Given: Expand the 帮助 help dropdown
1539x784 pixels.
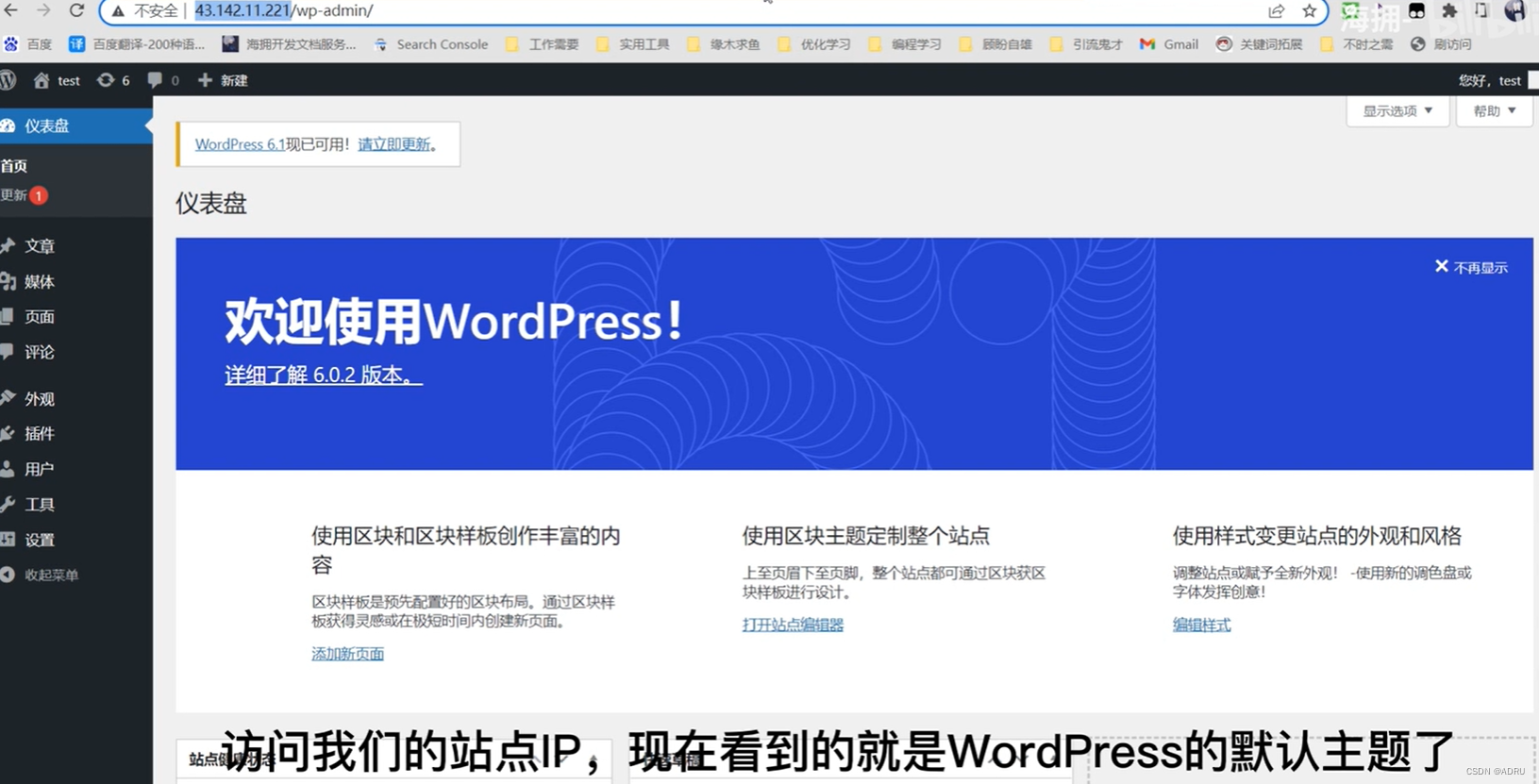Looking at the screenshot, I should tap(1495, 110).
